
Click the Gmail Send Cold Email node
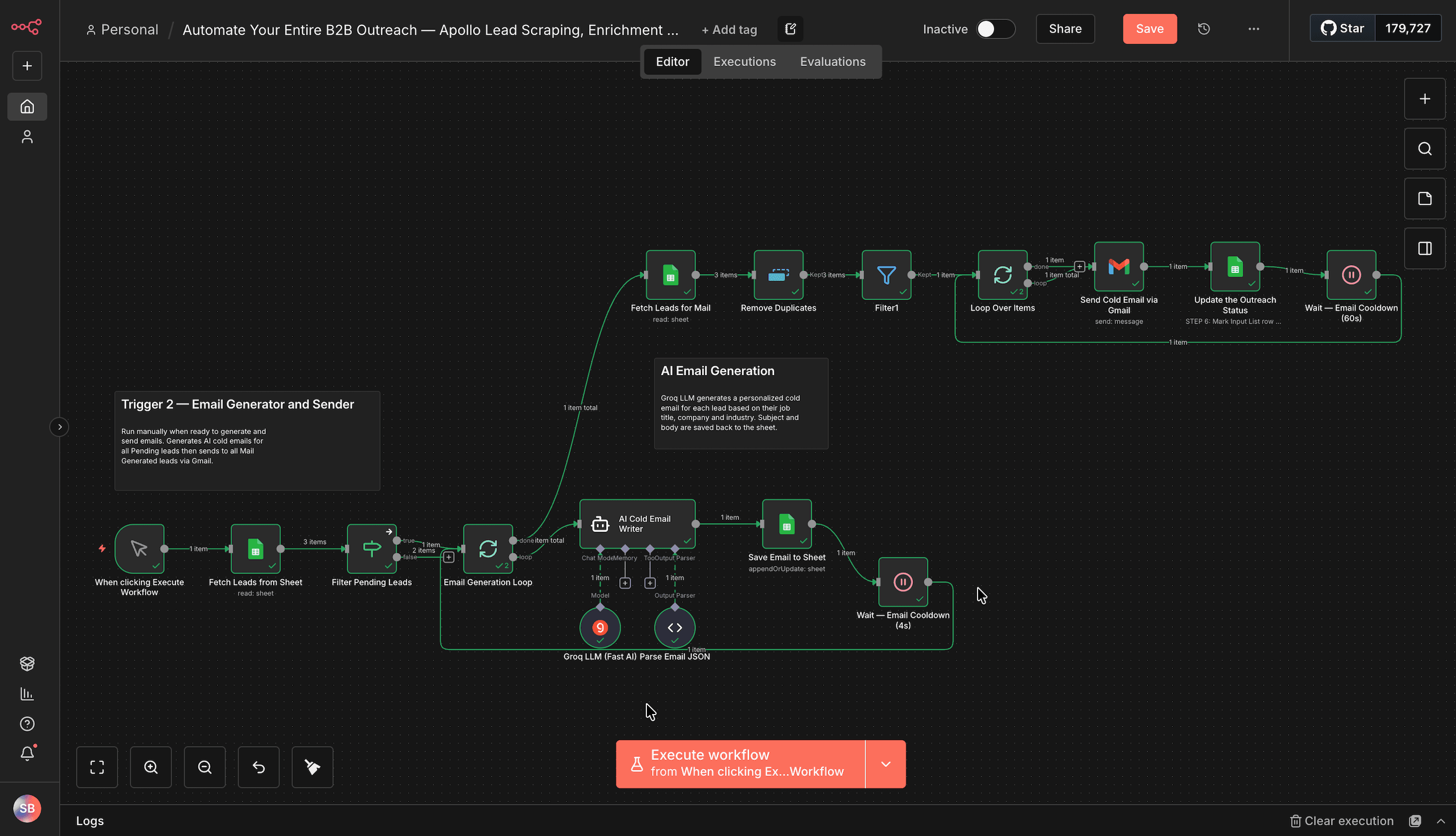click(x=1119, y=267)
